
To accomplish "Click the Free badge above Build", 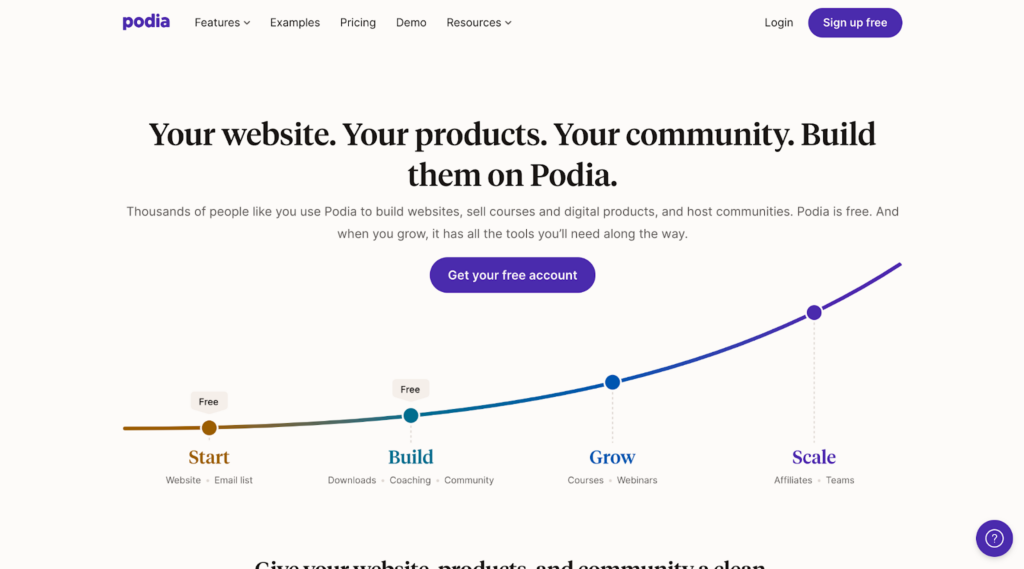I will (410, 389).
